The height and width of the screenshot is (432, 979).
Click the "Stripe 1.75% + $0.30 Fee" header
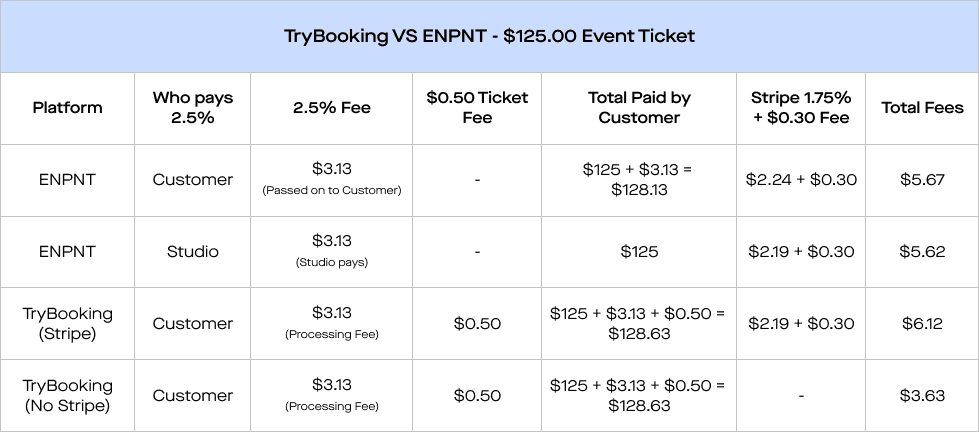pyautogui.click(x=800, y=108)
